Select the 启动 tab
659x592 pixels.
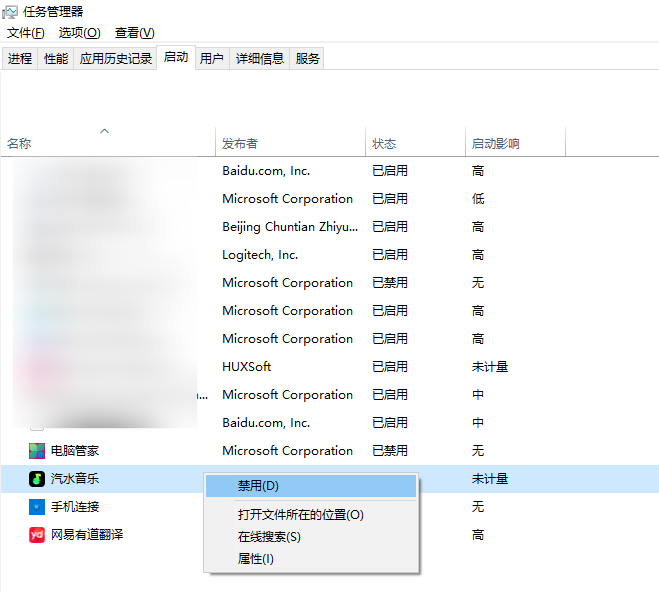click(x=176, y=57)
